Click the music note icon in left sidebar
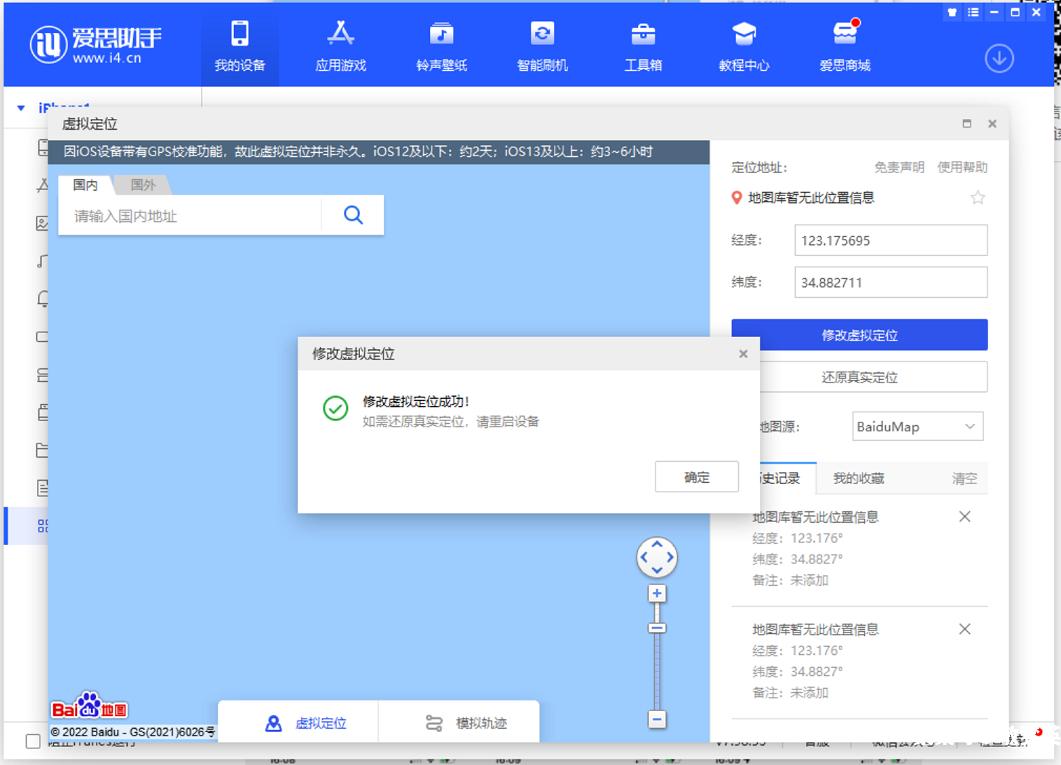Viewport: 1061px width, 765px height. click(x=43, y=261)
